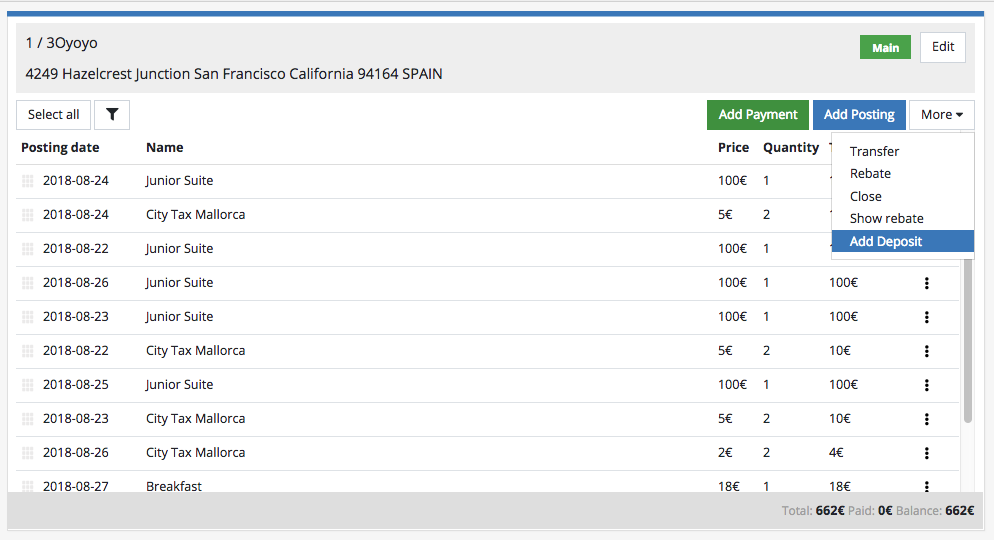
Task: Click grid handle of 2018-08-27 Breakfast row
Action: tap(28, 487)
